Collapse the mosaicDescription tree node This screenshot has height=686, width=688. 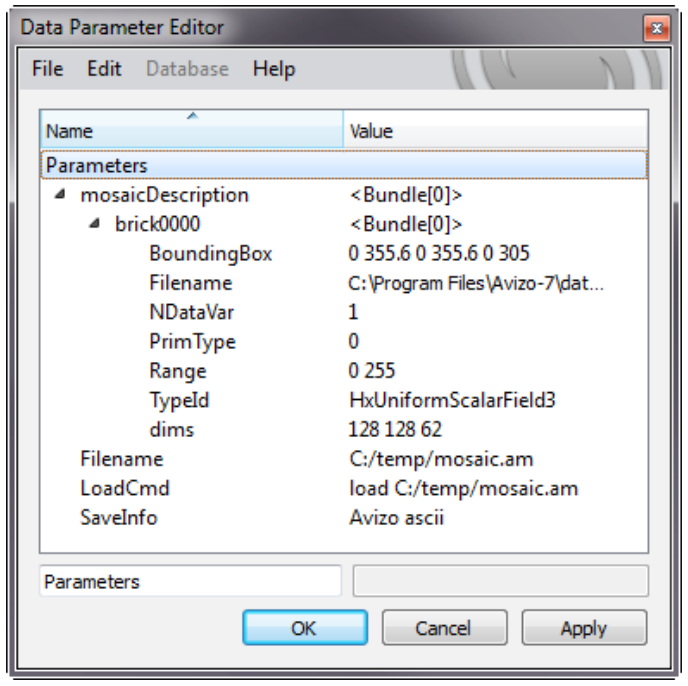tap(60, 194)
